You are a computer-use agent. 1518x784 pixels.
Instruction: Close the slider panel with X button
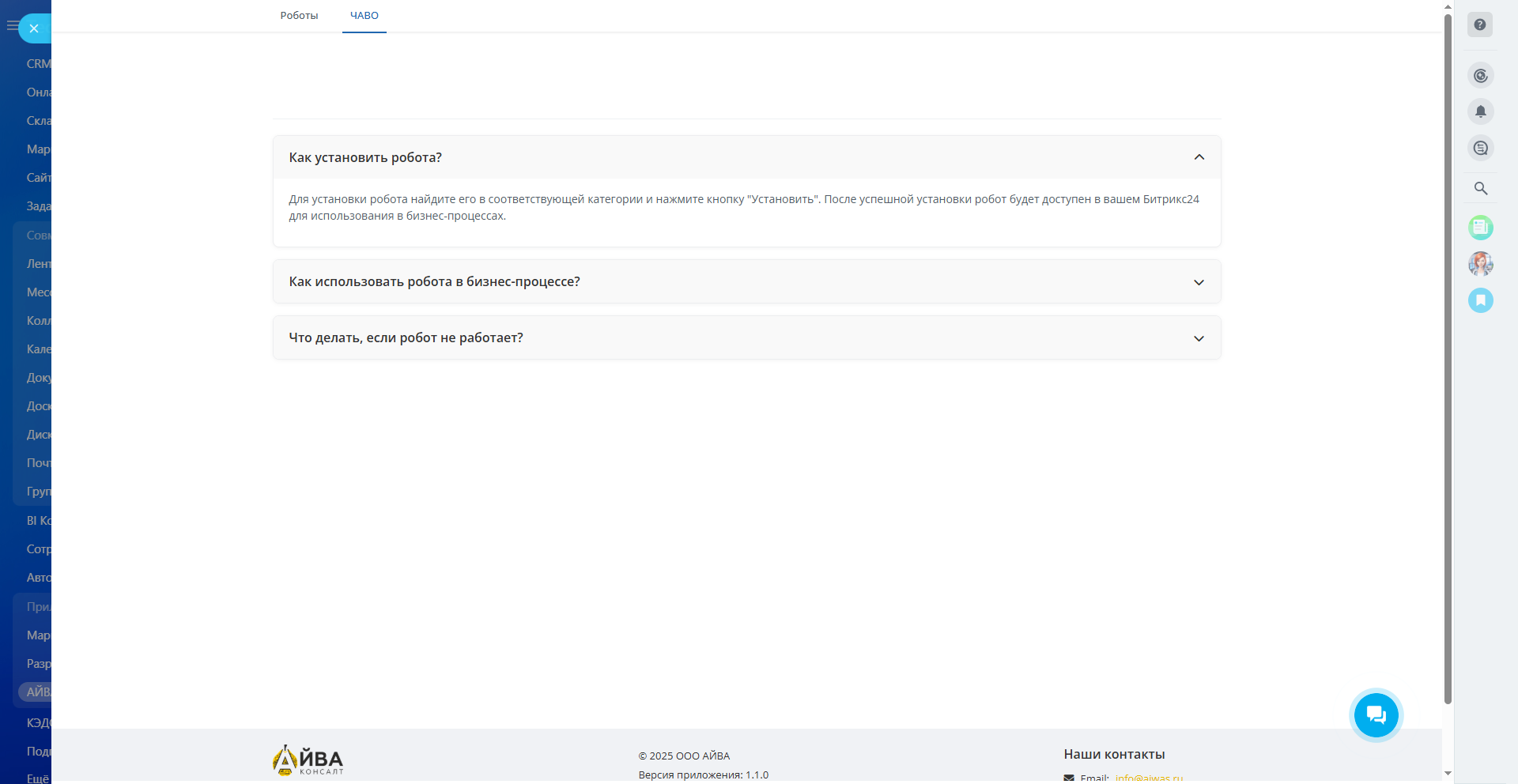pyautogui.click(x=34, y=28)
